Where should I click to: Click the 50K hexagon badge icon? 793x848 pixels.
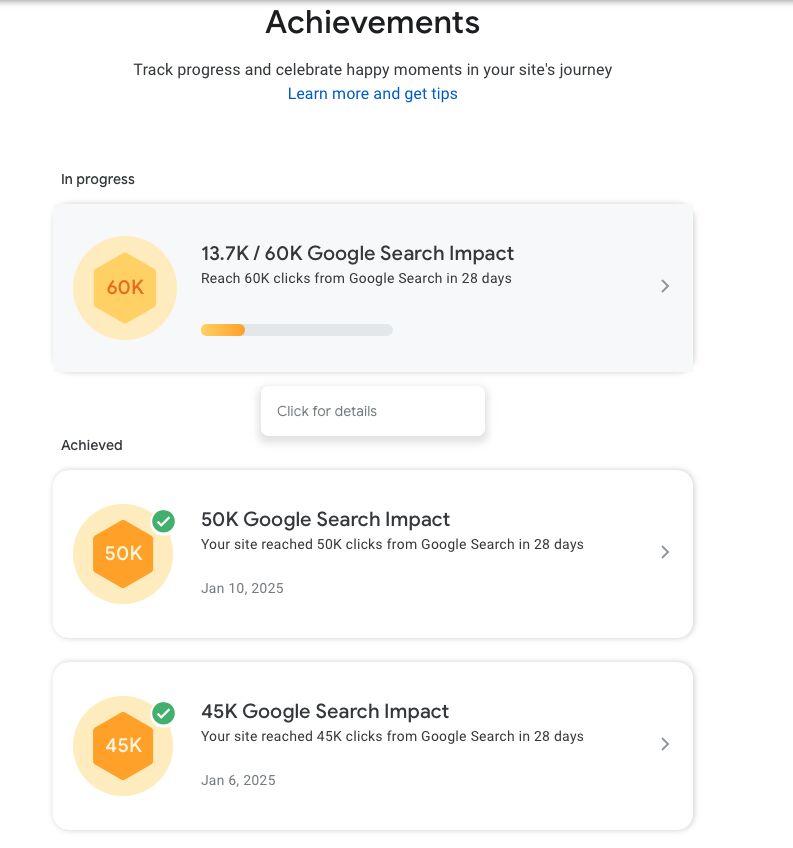[x=123, y=554]
